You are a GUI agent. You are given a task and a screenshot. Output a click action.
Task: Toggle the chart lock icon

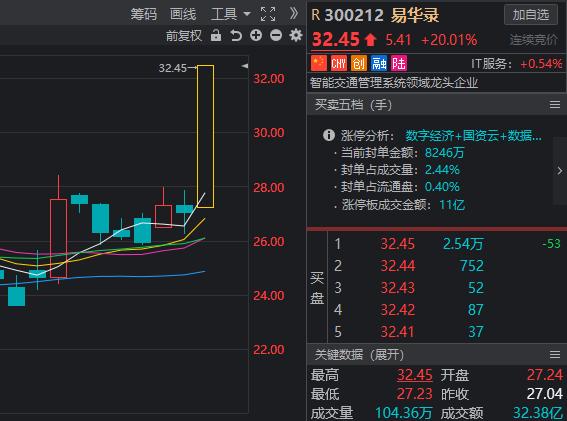(216, 35)
